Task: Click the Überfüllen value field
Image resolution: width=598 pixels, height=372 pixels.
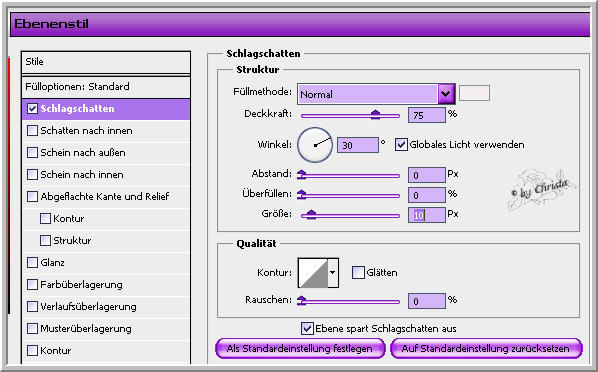Action: [x=427, y=195]
